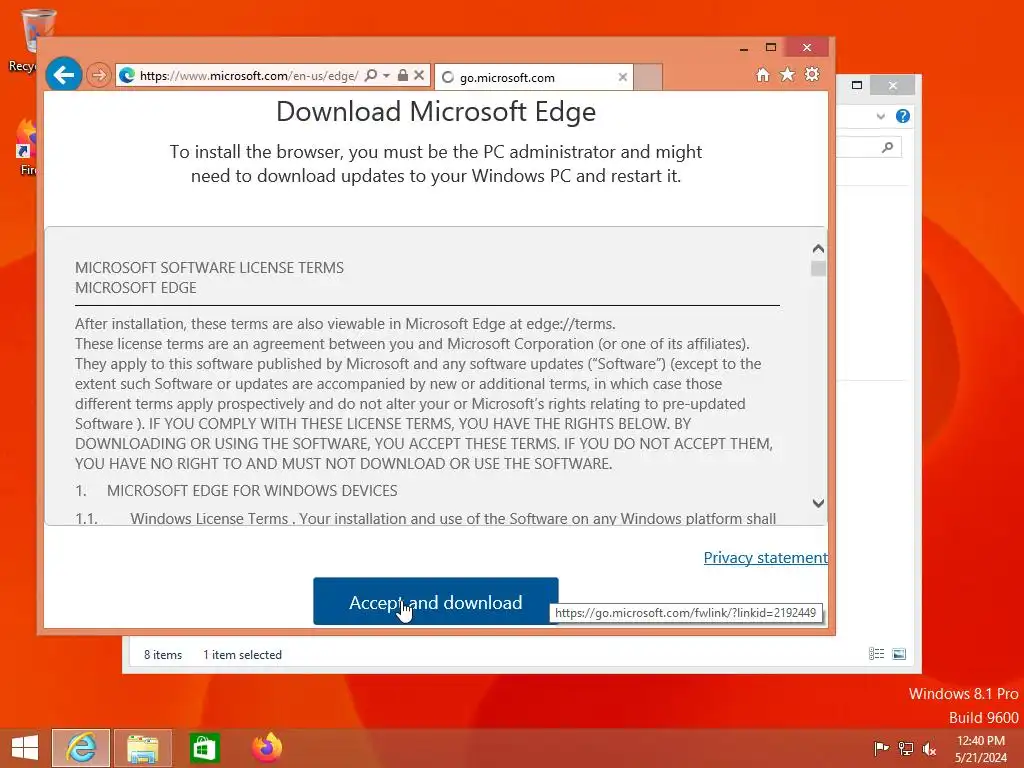
Task: Click the Internet Explorer forward arrow button
Action: point(99,76)
